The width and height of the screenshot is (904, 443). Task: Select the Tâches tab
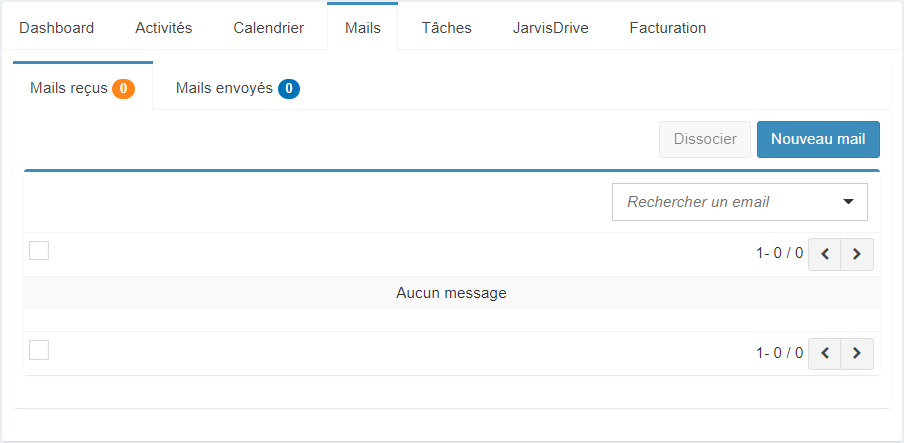(x=447, y=28)
